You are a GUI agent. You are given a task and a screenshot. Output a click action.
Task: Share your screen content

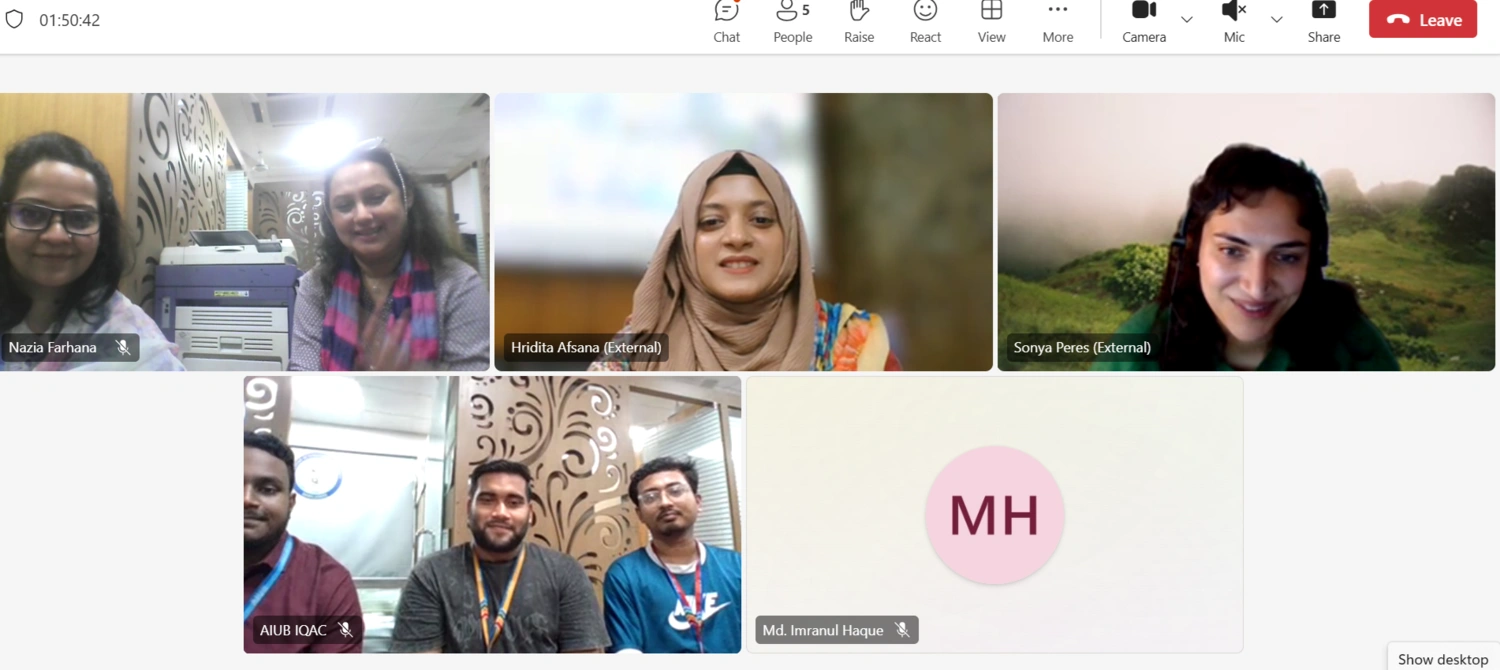point(1323,21)
